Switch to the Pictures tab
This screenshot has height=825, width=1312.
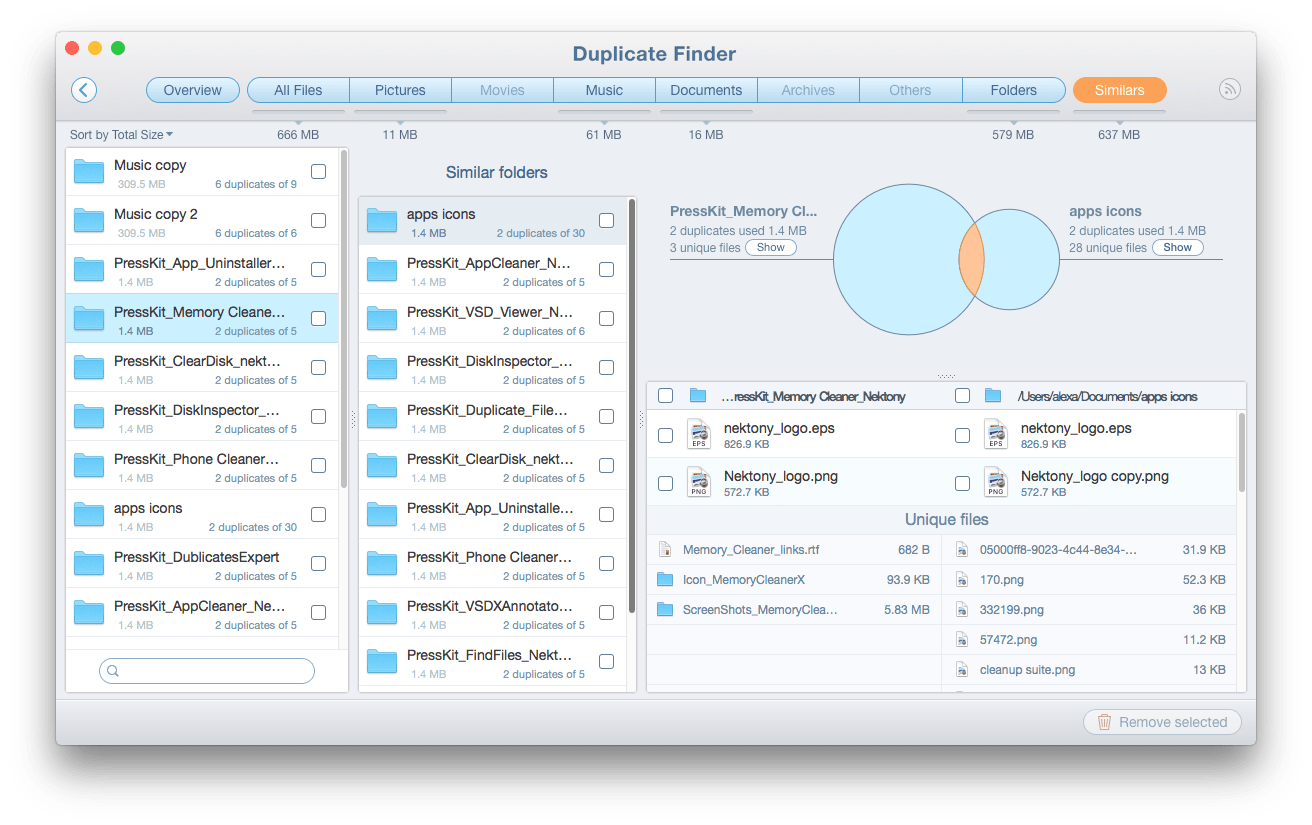(x=400, y=90)
